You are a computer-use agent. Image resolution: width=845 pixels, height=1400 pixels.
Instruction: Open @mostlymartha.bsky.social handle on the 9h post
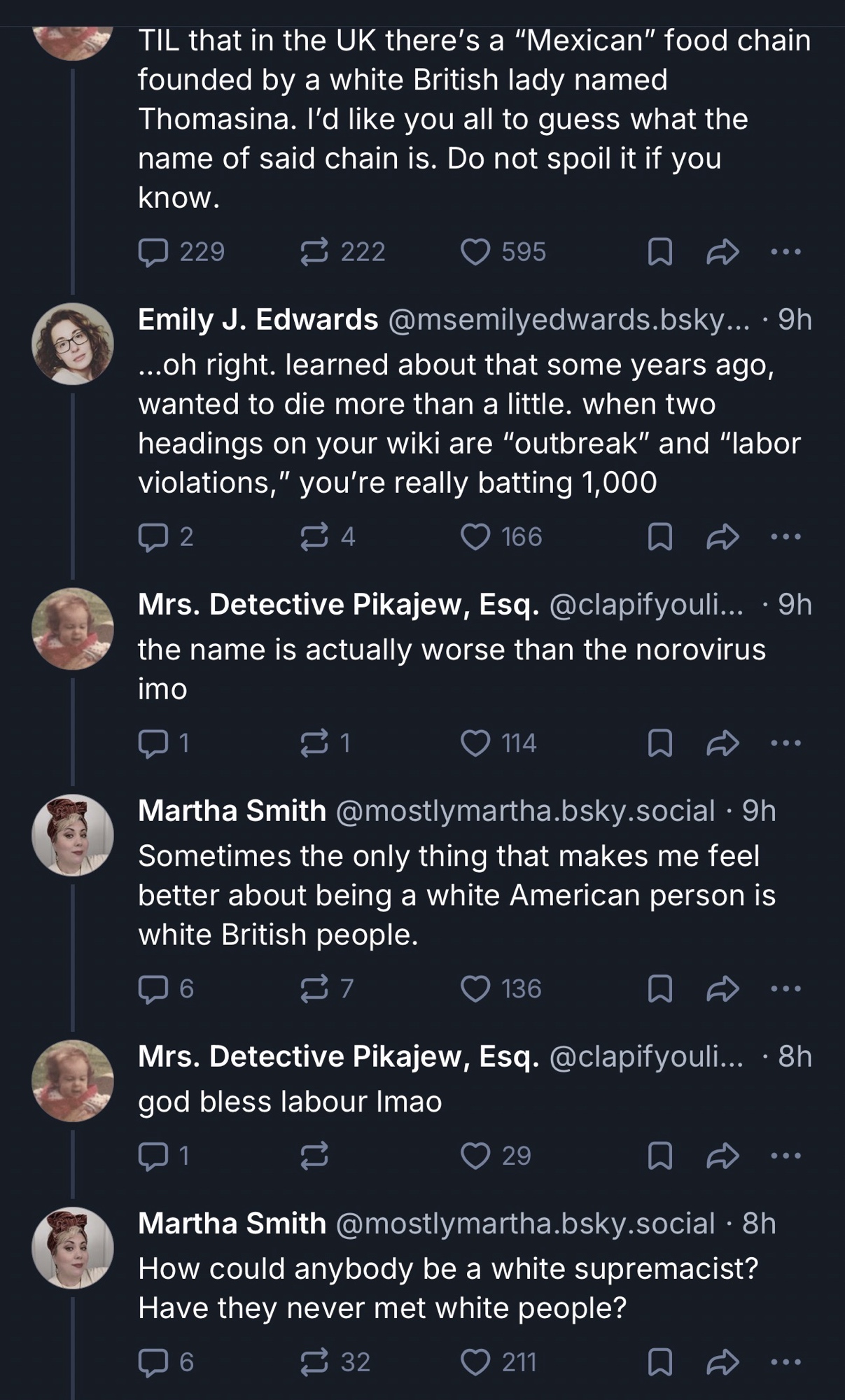point(525,811)
